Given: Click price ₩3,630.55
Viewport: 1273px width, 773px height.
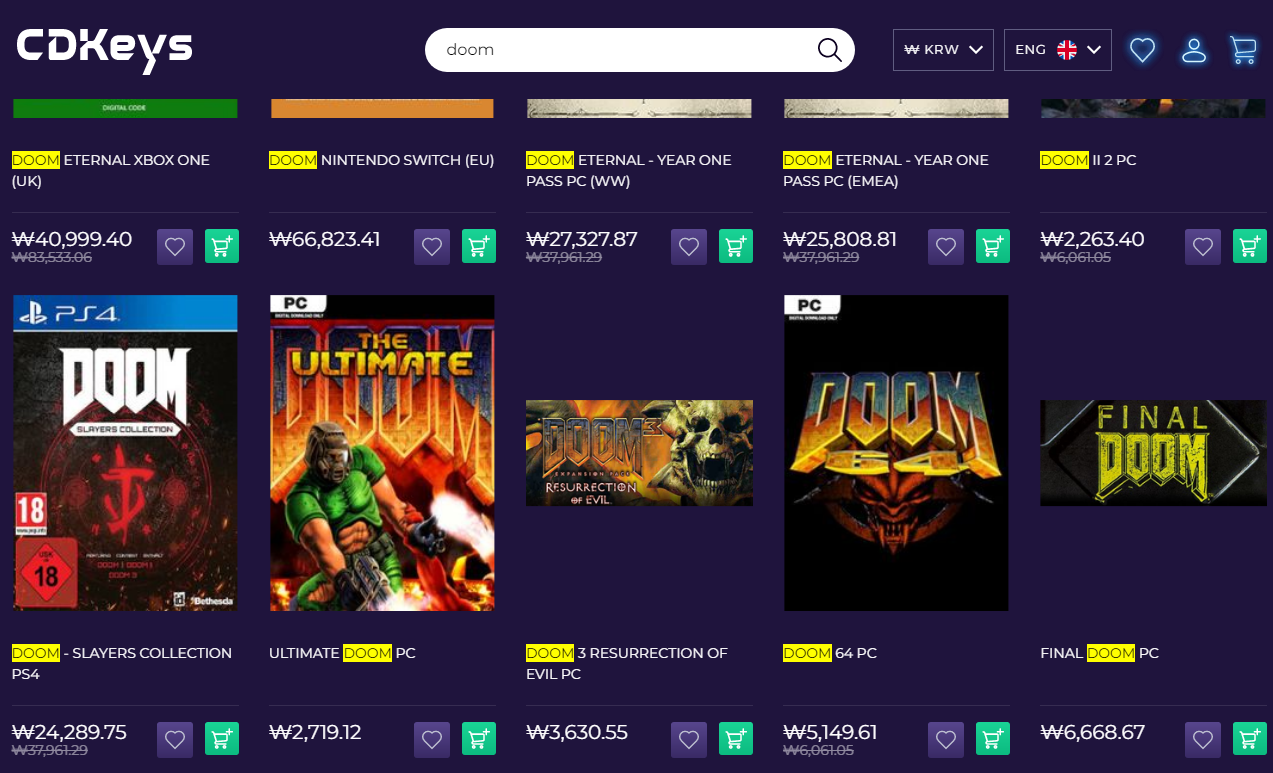Looking at the screenshot, I should pyautogui.click(x=577, y=733).
